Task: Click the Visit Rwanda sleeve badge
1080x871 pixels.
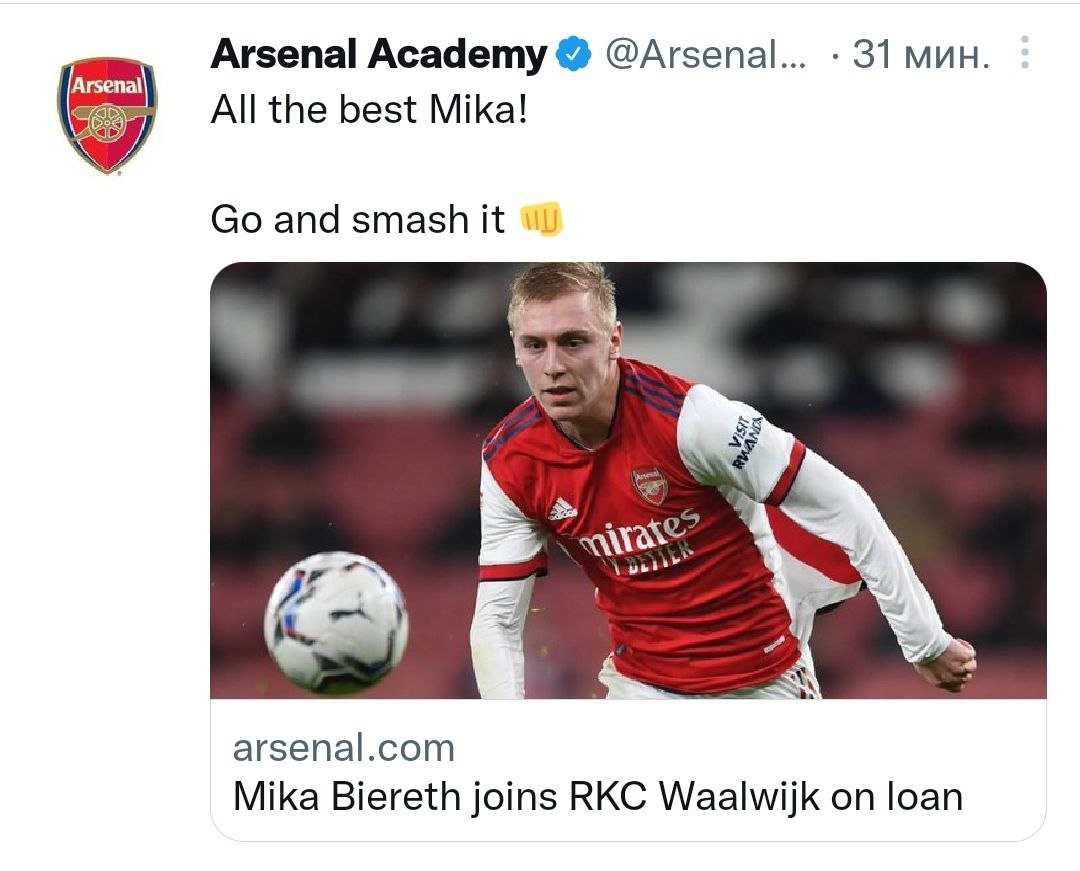Action: [x=746, y=440]
